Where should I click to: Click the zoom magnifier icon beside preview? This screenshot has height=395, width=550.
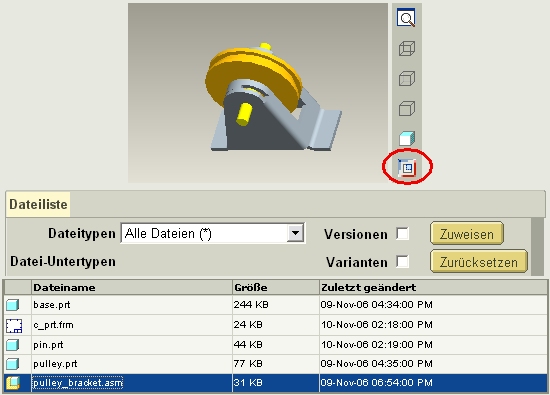coord(407,18)
